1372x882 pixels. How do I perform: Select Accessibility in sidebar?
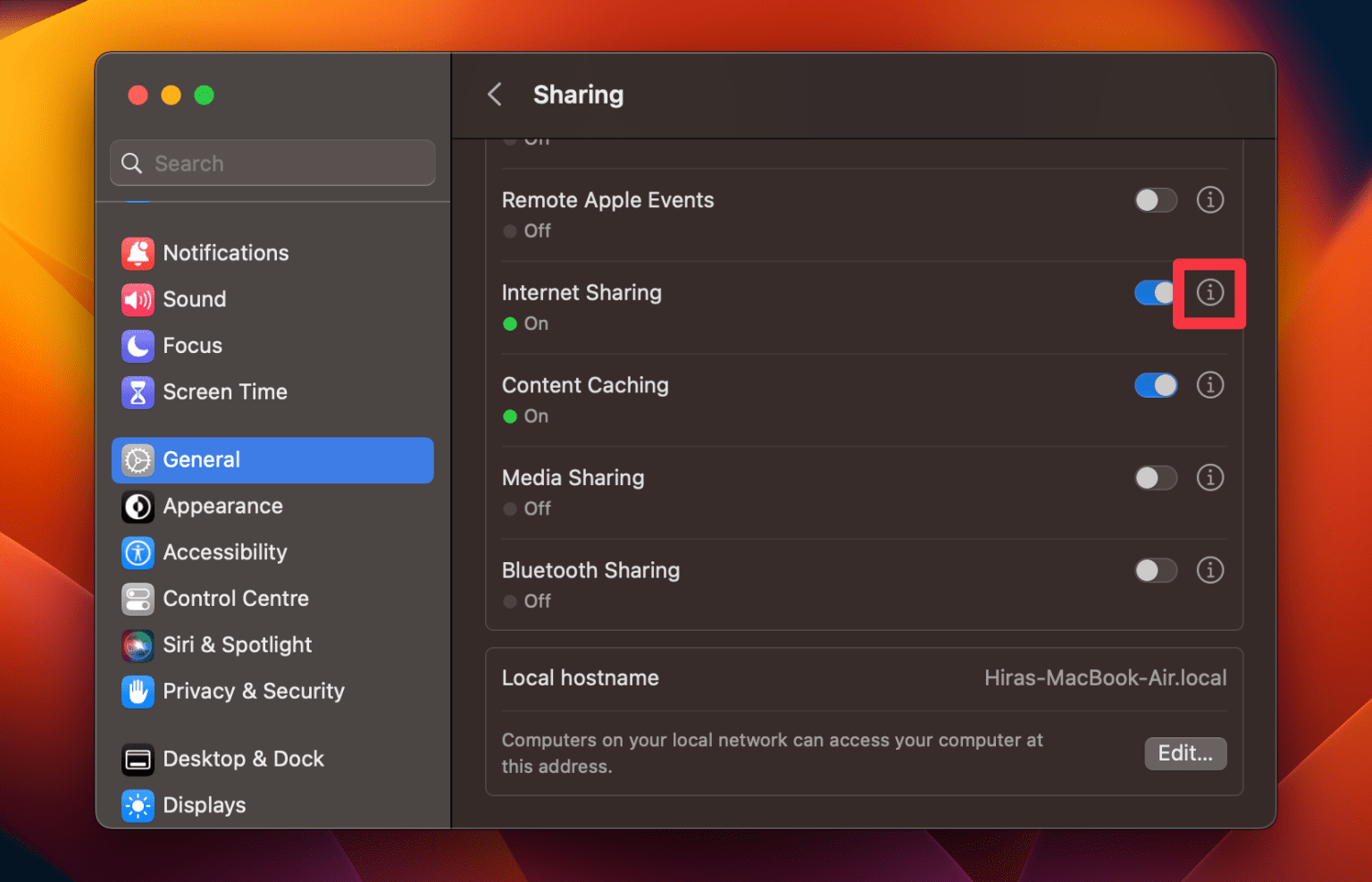point(224,552)
